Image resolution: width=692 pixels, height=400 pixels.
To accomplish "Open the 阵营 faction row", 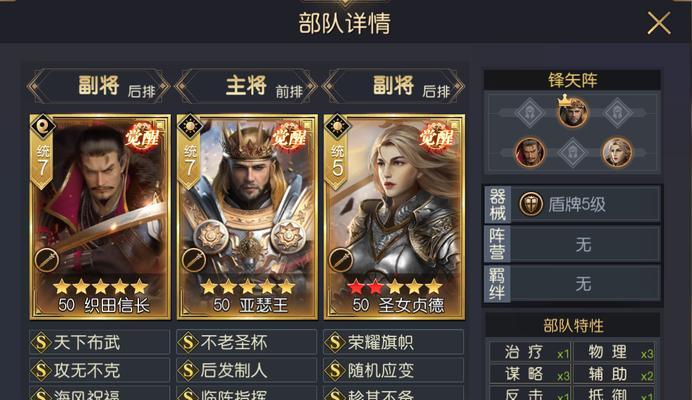I will point(572,244).
